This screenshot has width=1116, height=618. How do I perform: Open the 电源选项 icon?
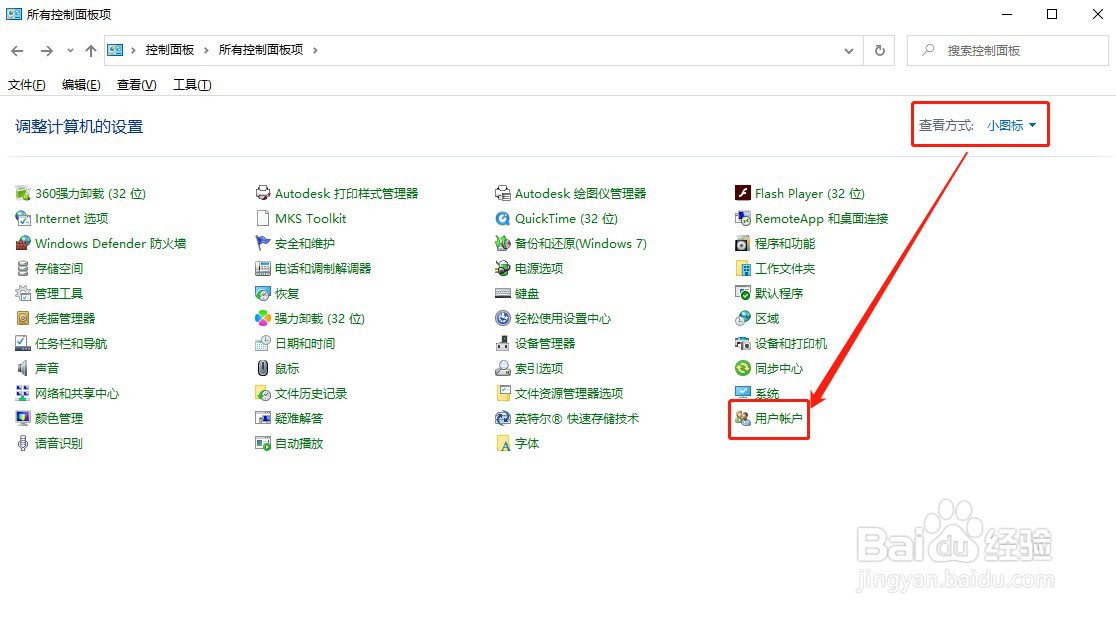[502, 268]
